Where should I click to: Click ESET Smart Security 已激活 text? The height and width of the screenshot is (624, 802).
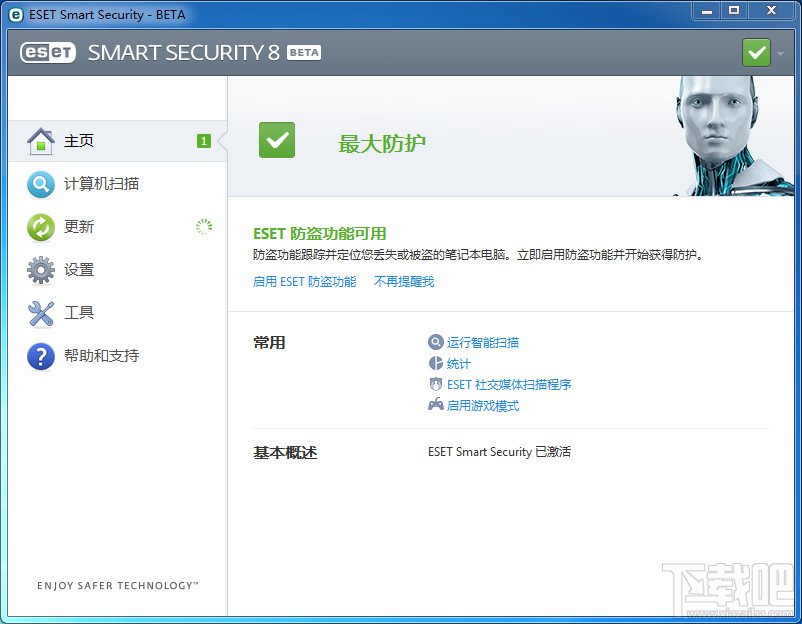(499, 452)
